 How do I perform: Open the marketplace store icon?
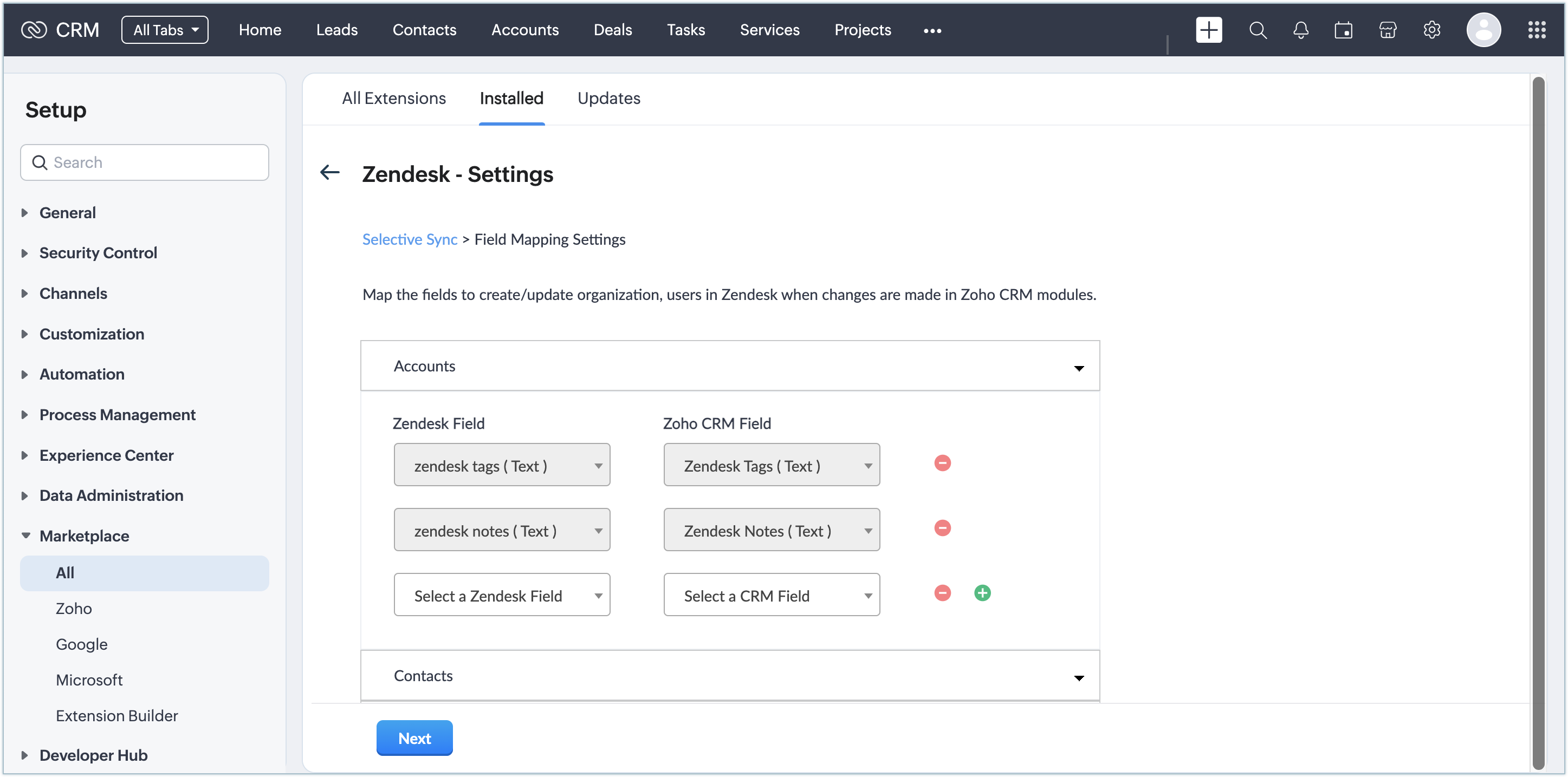[x=1388, y=30]
